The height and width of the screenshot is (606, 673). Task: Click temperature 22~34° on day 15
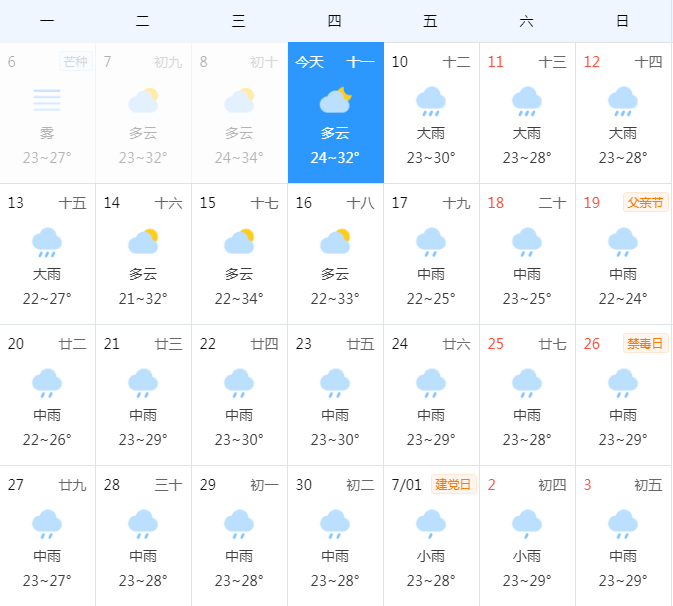(239, 299)
